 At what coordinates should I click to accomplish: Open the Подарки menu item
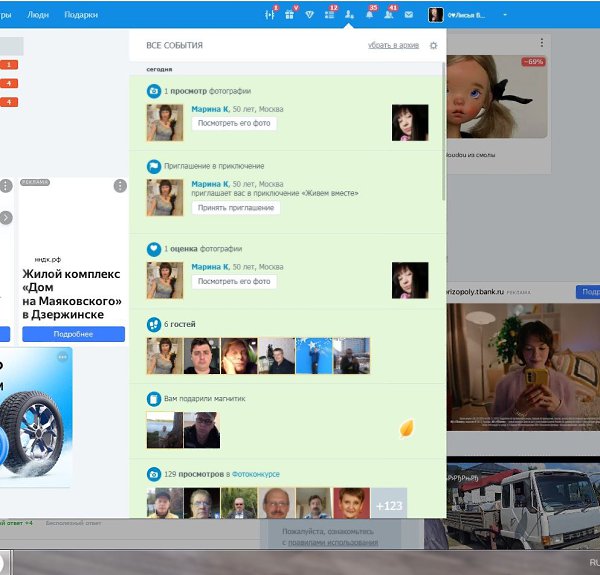pyautogui.click(x=81, y=15)
